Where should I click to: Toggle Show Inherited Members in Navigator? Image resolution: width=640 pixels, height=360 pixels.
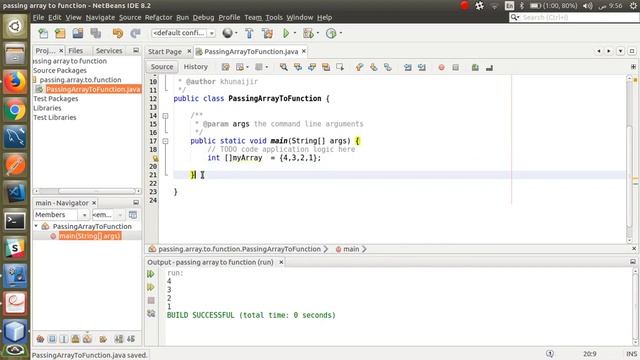click(40, 339)
